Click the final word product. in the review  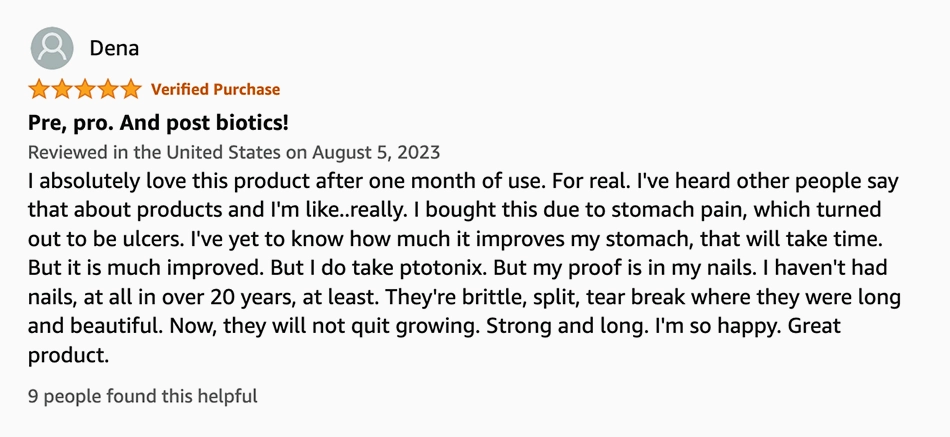point(68,356)
